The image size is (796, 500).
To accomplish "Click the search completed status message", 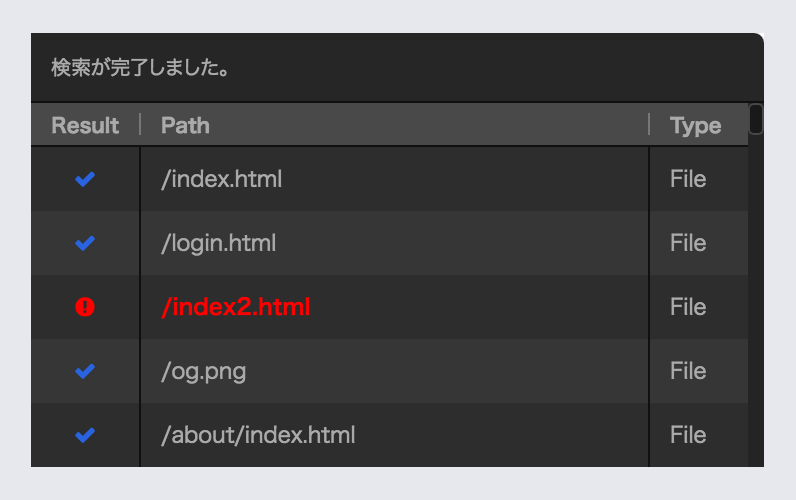I will [141, 69].
